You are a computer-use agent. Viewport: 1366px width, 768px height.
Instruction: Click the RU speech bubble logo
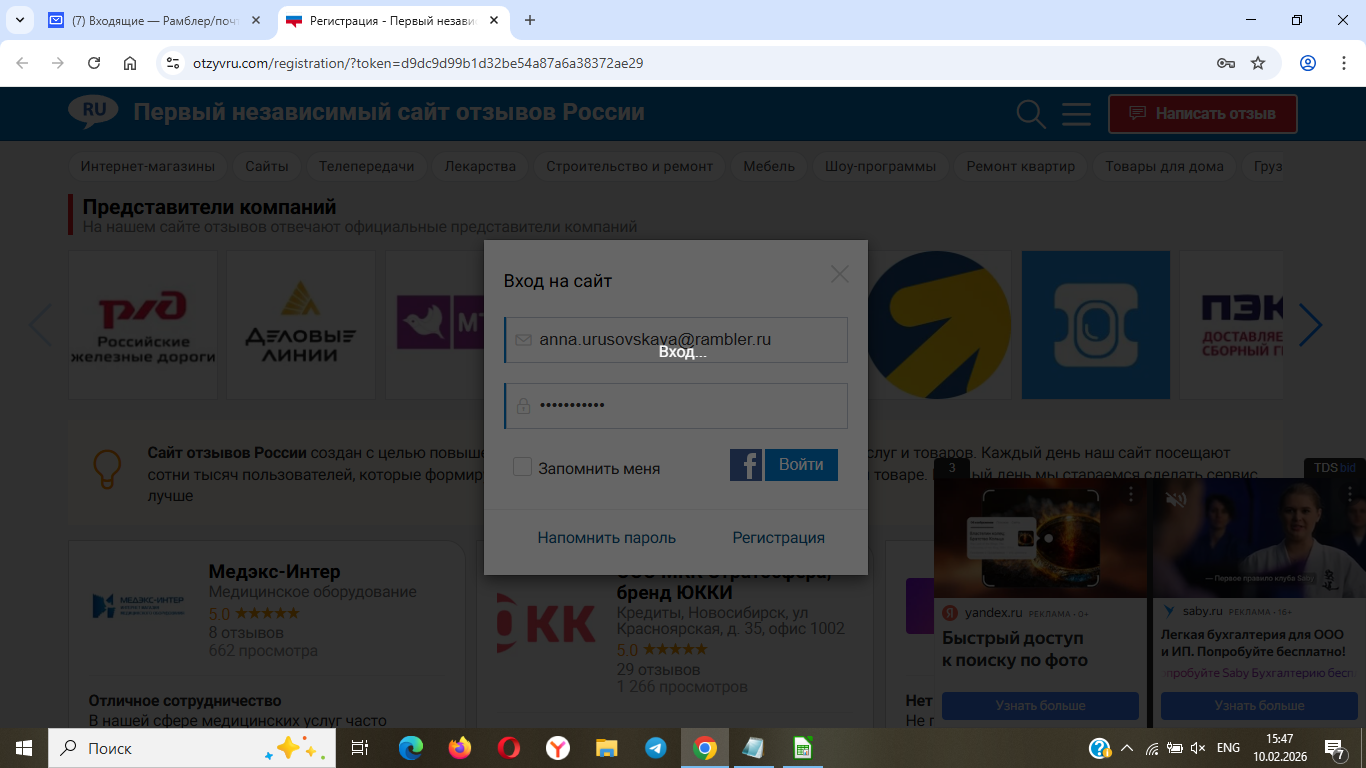(x=93, y=112)
